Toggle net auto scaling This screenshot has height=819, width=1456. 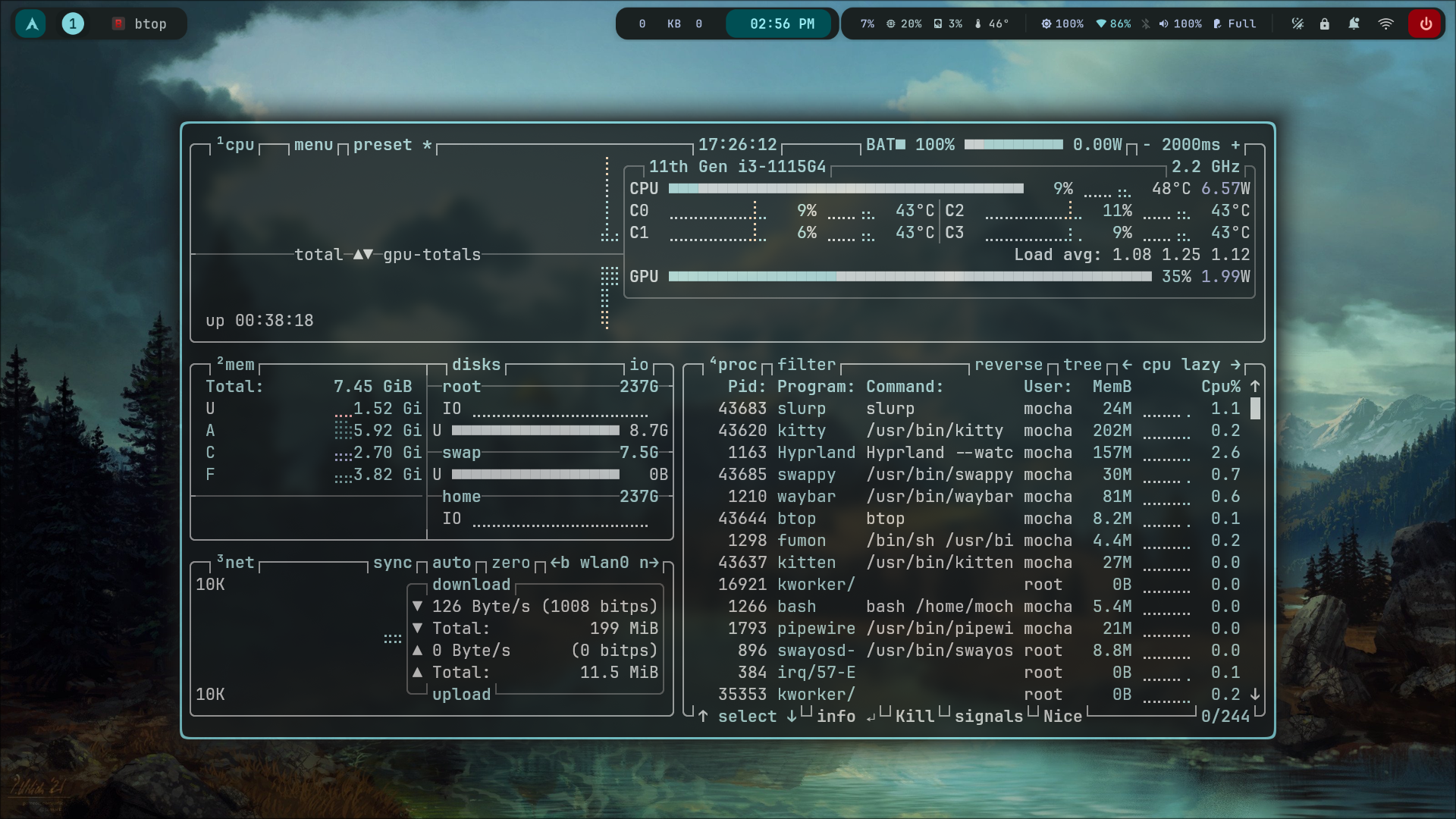(451, 563)
